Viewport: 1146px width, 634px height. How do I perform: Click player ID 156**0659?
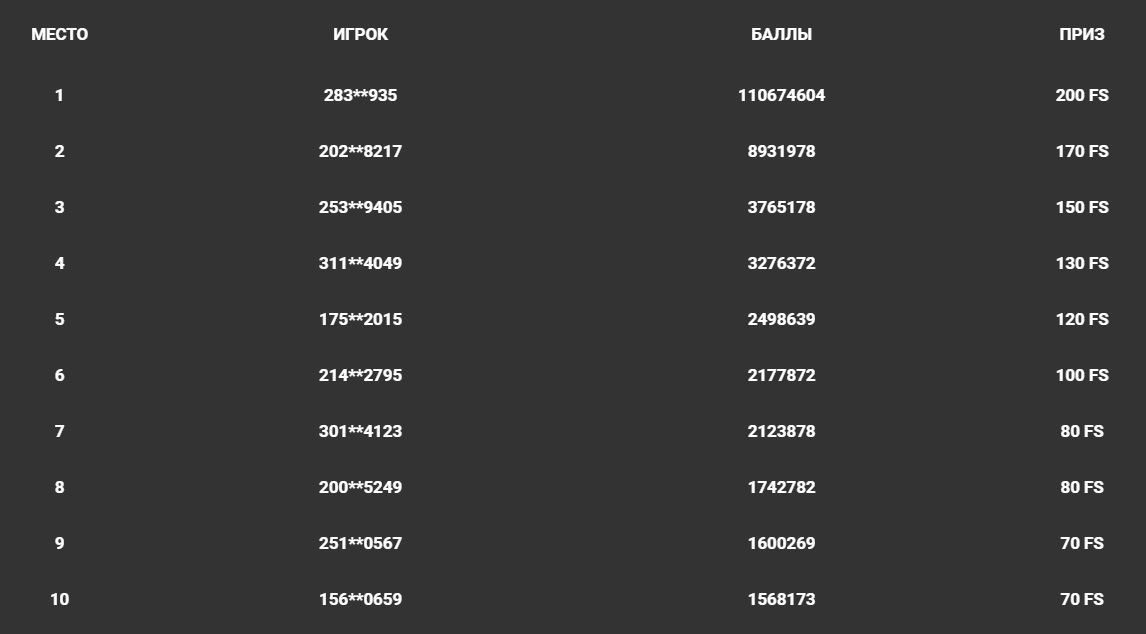[x=360, y=599]
